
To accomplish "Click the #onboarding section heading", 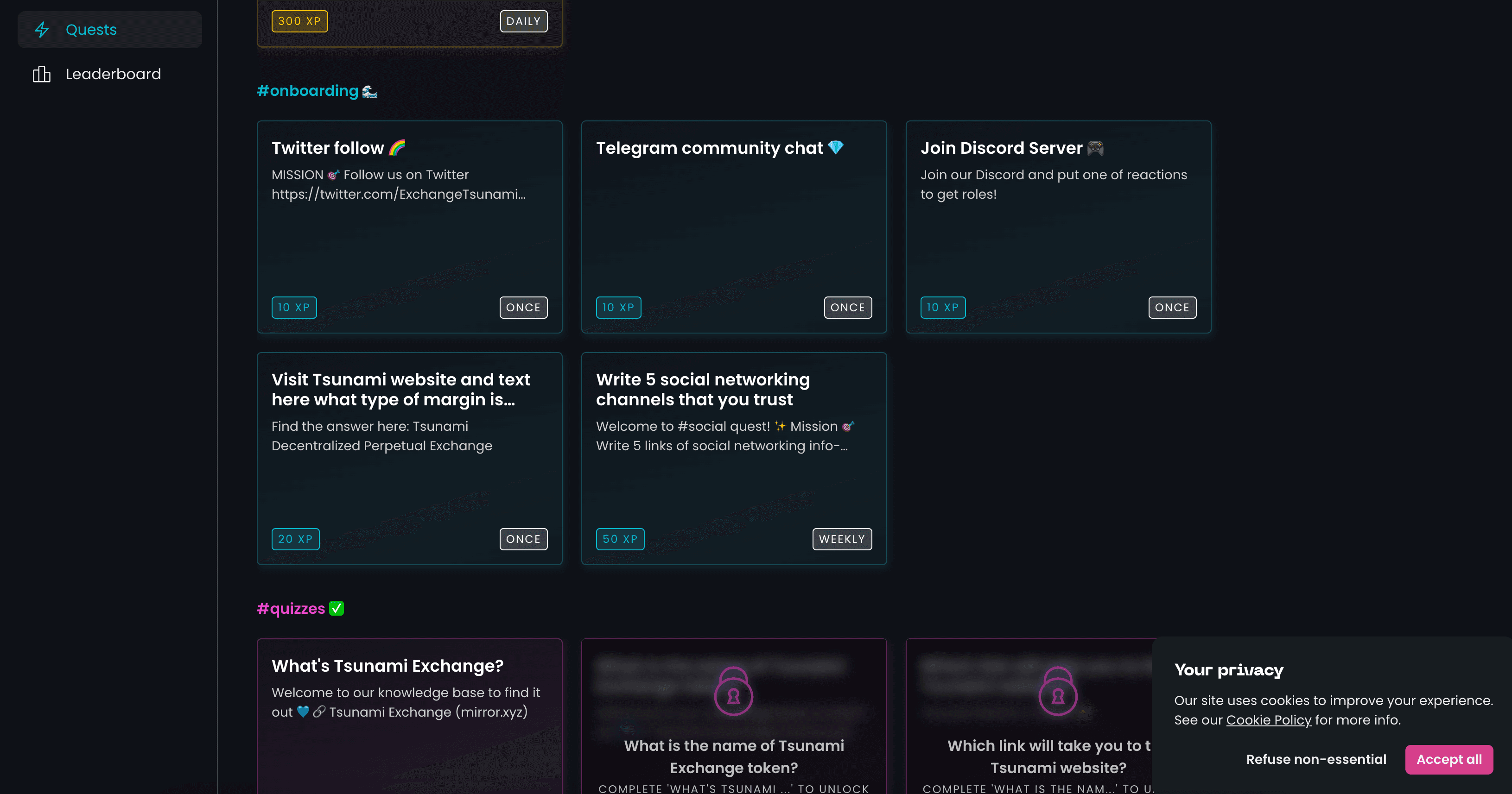I will coord(308,91).
